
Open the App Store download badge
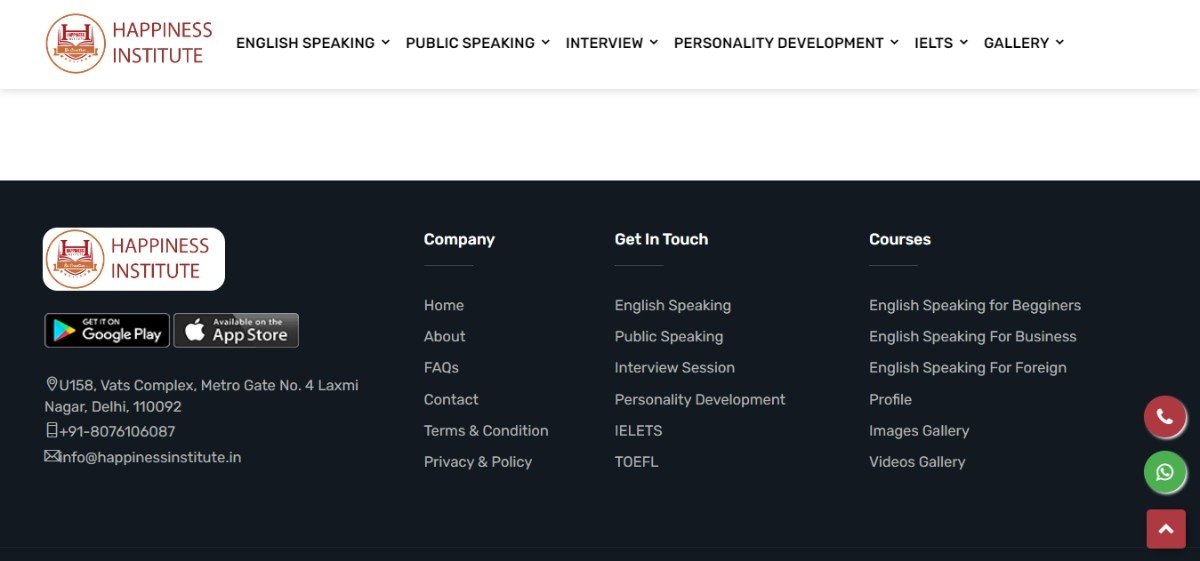(236, 331)
